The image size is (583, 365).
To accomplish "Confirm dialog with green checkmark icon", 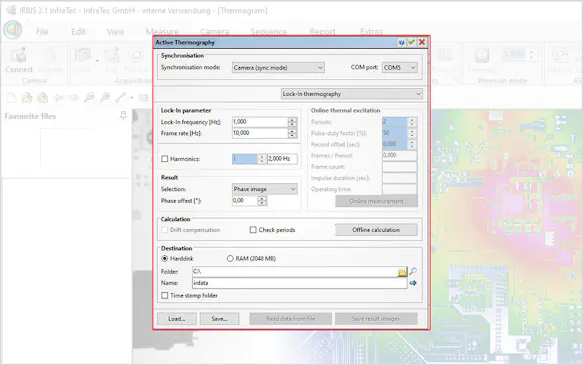I will pyautogui.click(x=411, y=42).
